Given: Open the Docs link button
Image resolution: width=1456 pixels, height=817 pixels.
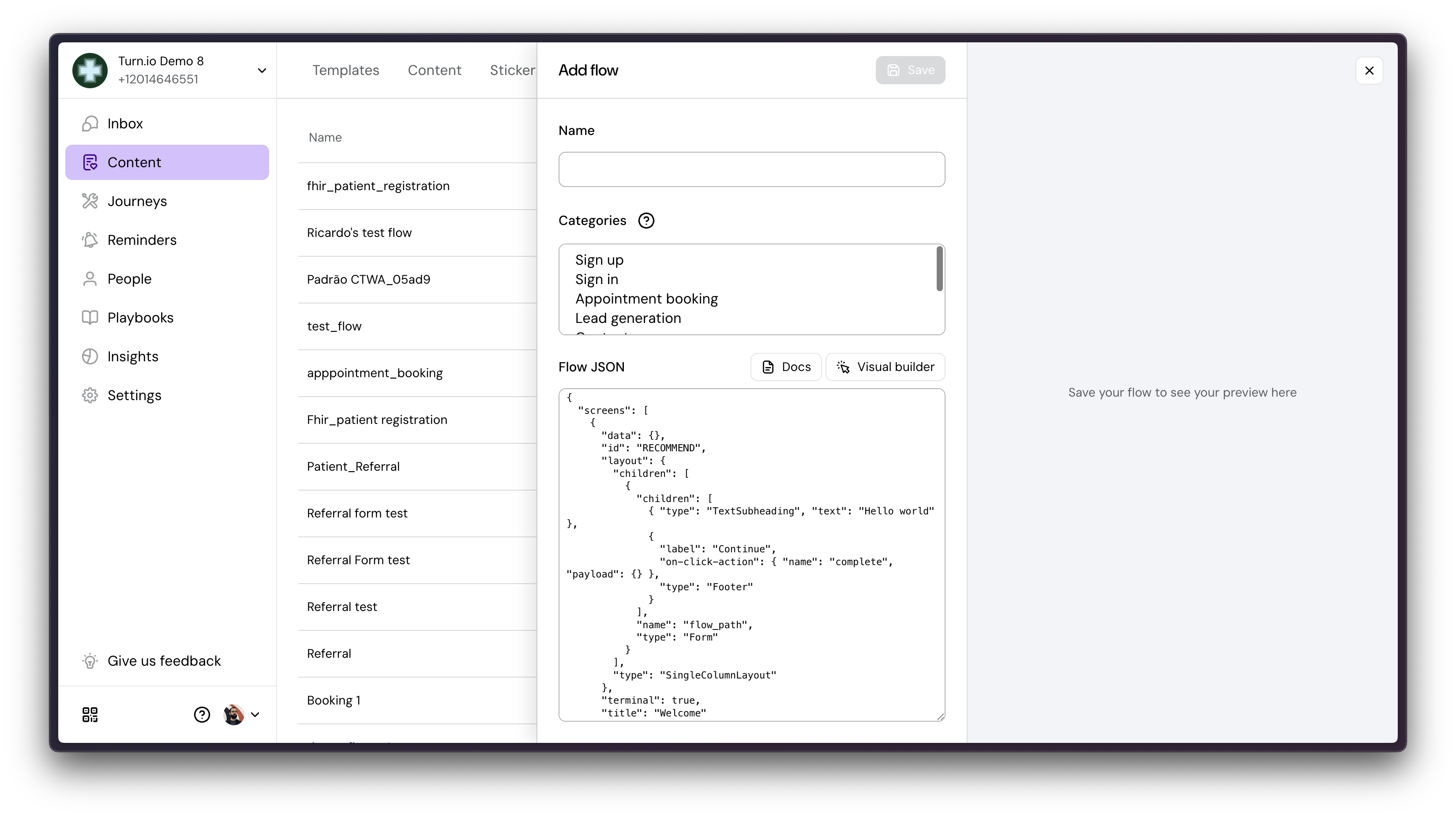Looking at the screenshot, I should (786, 367).
